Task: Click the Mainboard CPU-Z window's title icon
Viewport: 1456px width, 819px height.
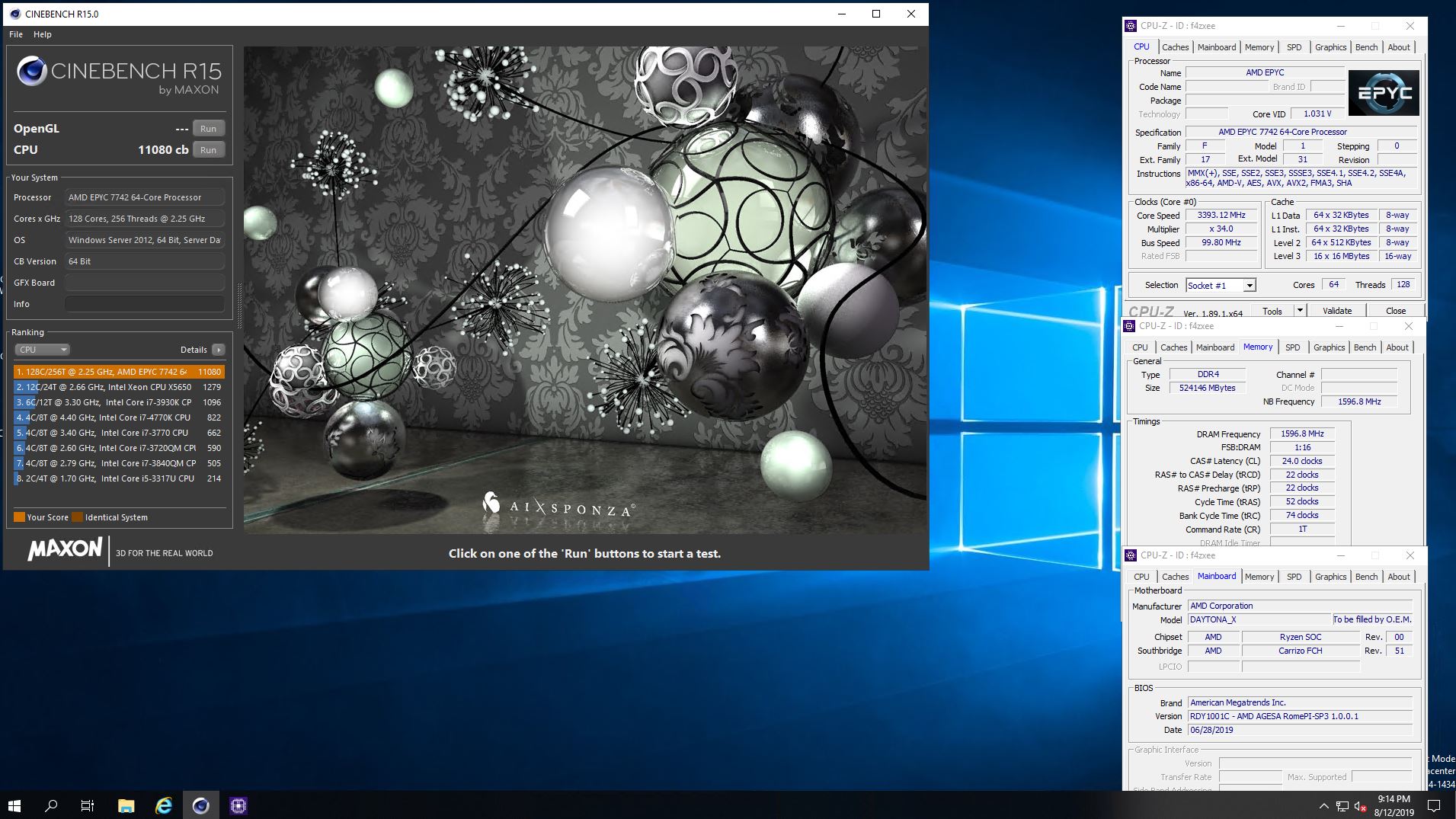Action: point(1131,555)
